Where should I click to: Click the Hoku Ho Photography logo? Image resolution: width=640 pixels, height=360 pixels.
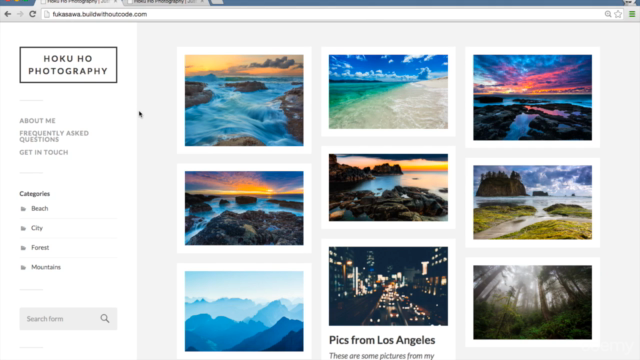pos(68,65)
